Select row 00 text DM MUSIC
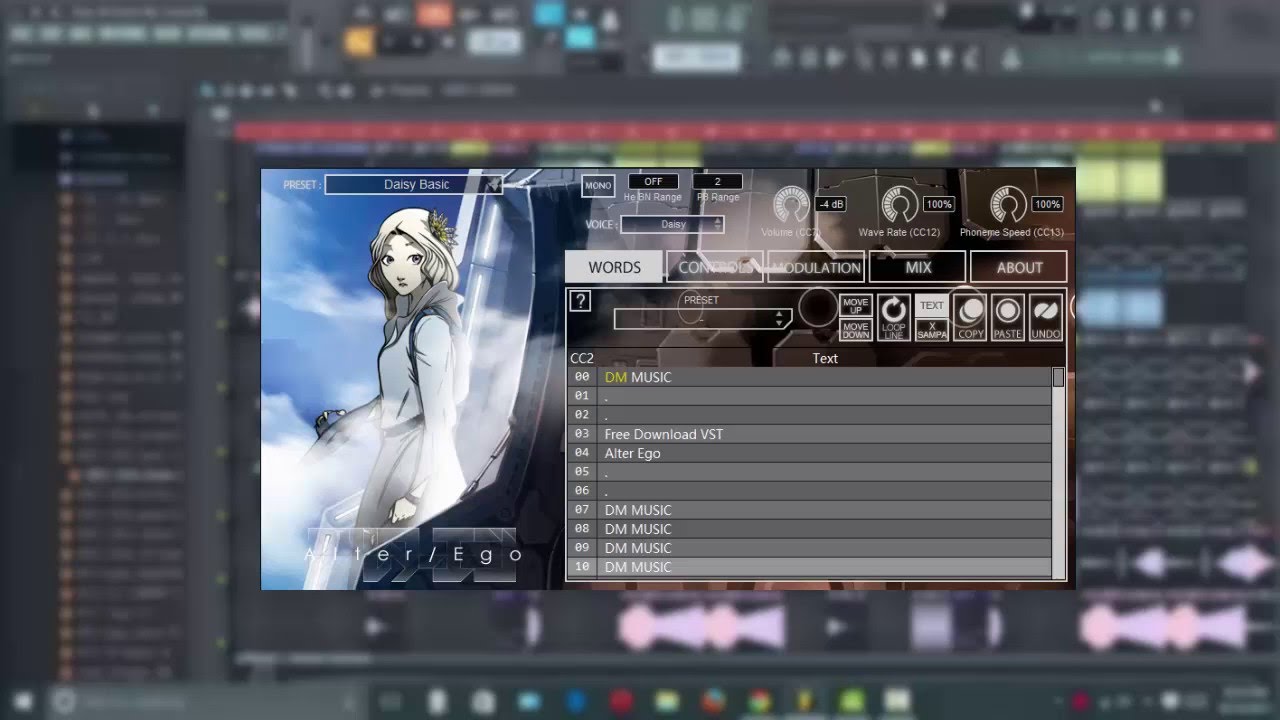 click(638, 377)
